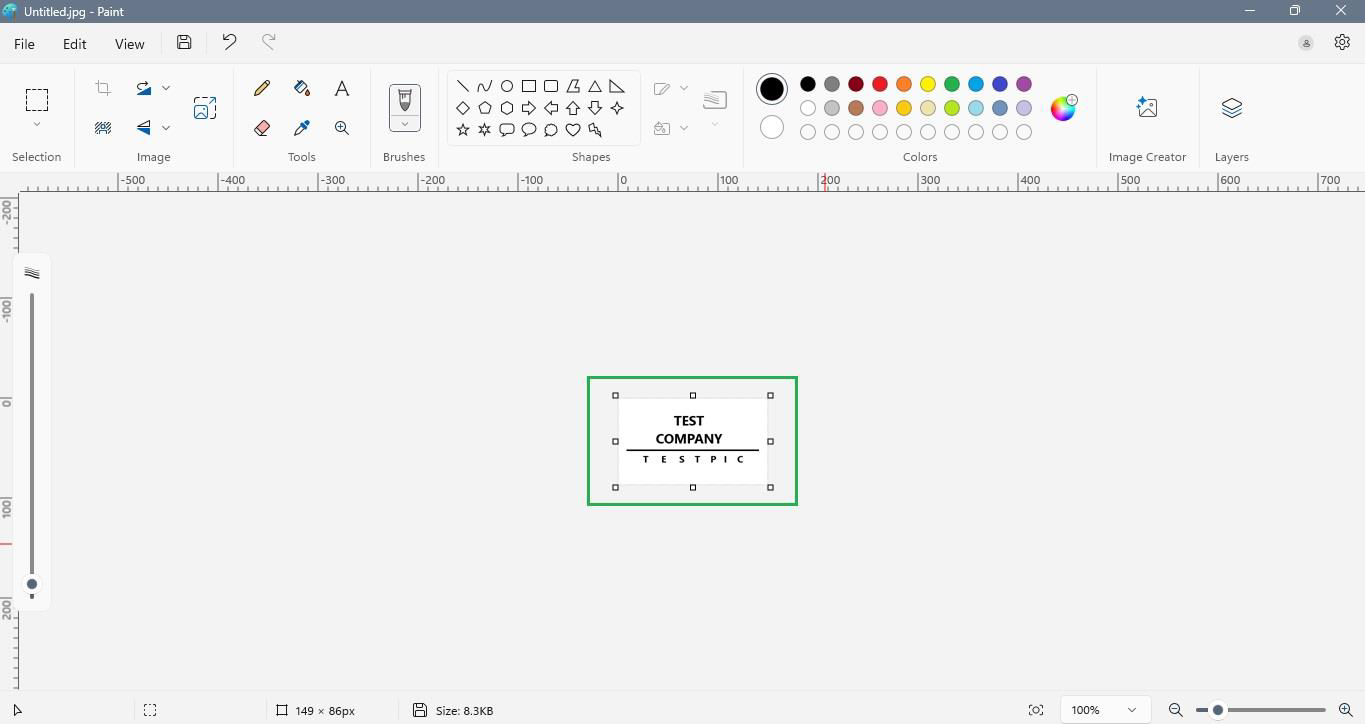Select the white Color 2 circle

pos(771,128)
